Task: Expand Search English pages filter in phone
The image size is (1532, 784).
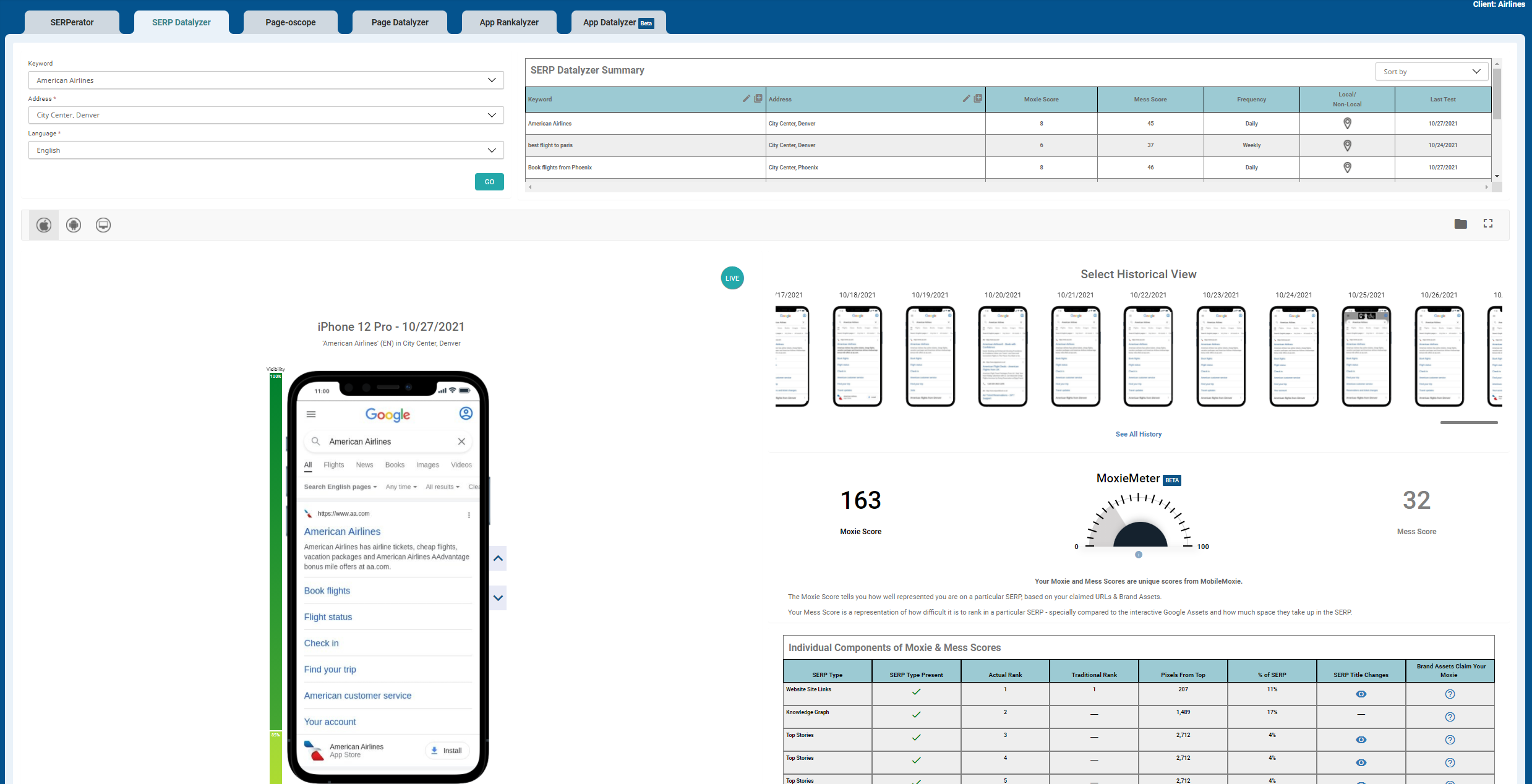Action: [340, 487]
